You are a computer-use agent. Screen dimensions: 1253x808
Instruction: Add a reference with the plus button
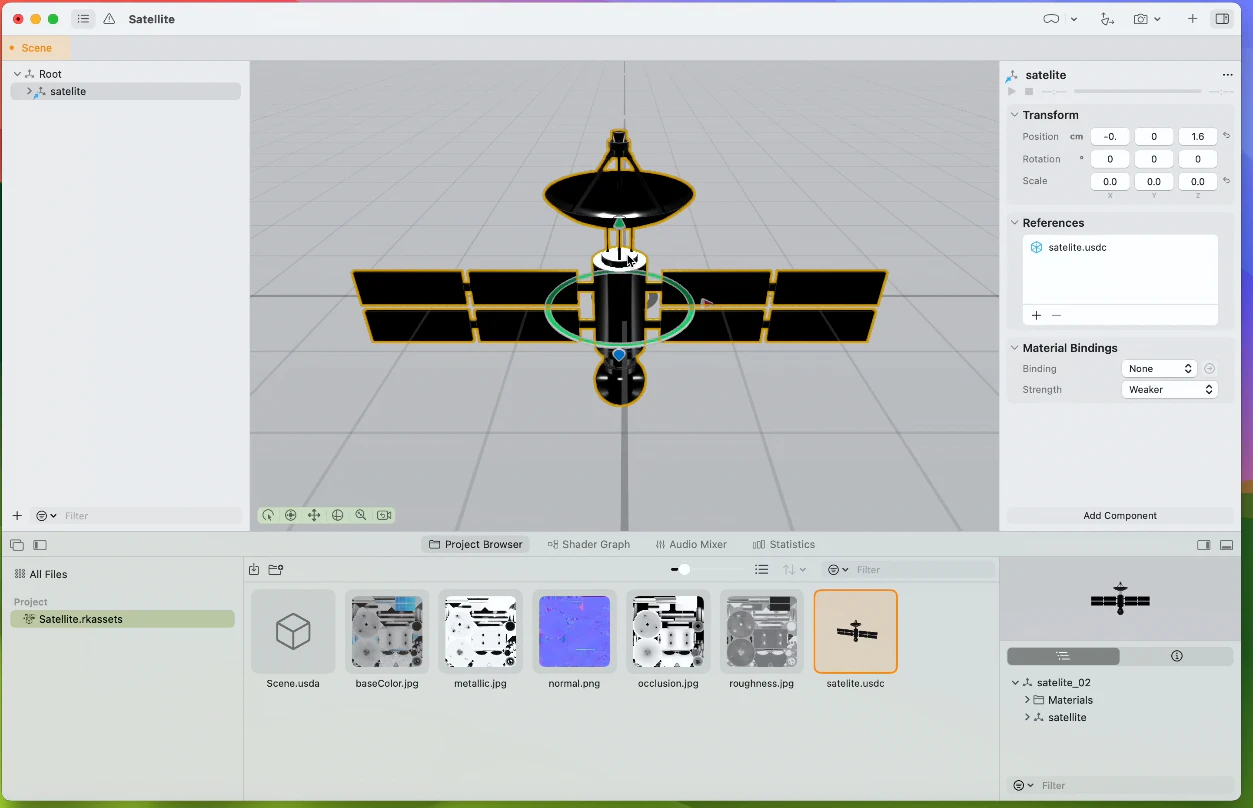pos(1036,315)
